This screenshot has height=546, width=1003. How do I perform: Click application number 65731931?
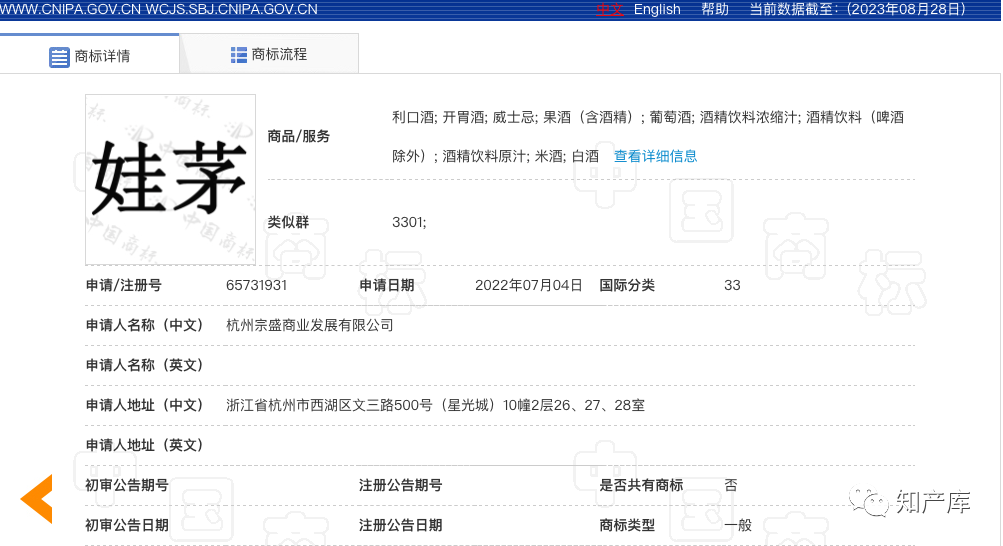257,285
